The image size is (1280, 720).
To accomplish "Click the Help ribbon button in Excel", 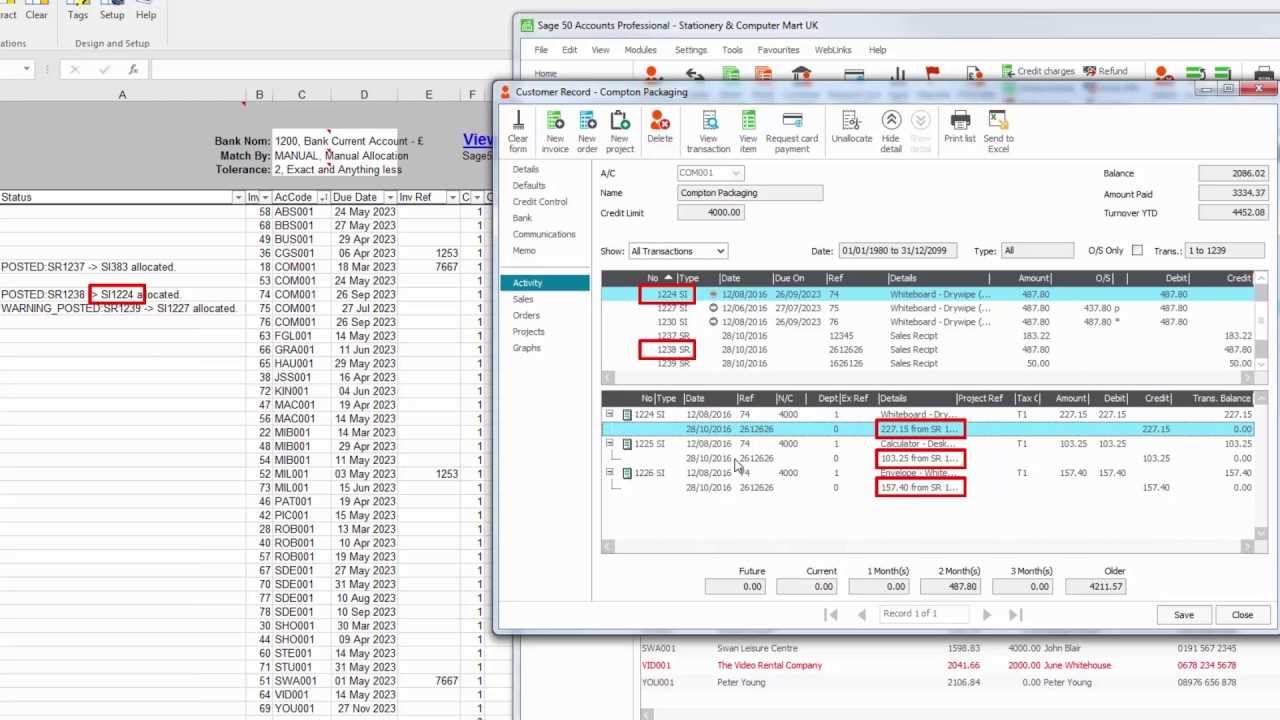I will tap(146, 11).
